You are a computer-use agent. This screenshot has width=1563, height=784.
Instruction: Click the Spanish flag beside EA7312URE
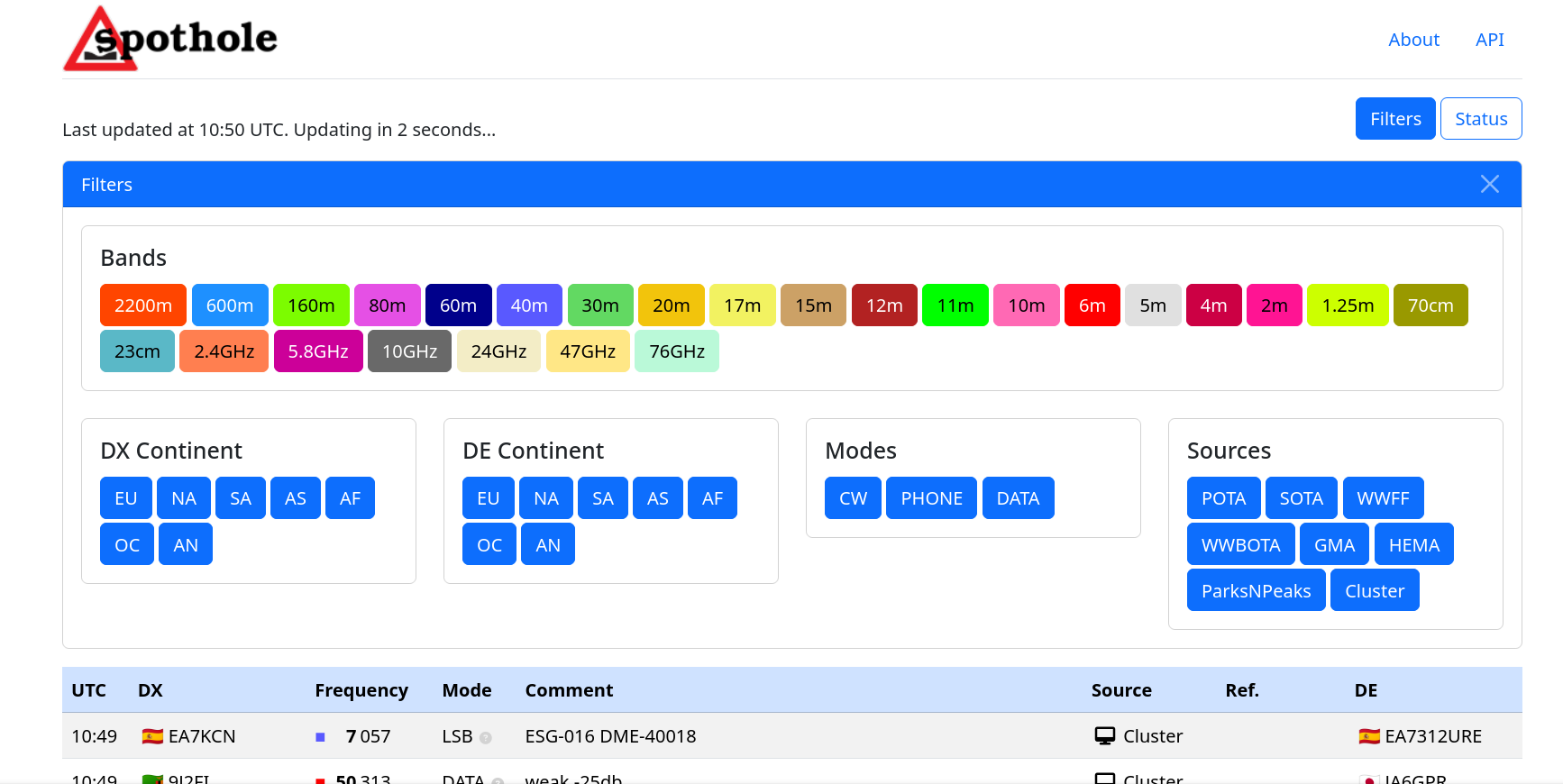[x=1368, y=736]
